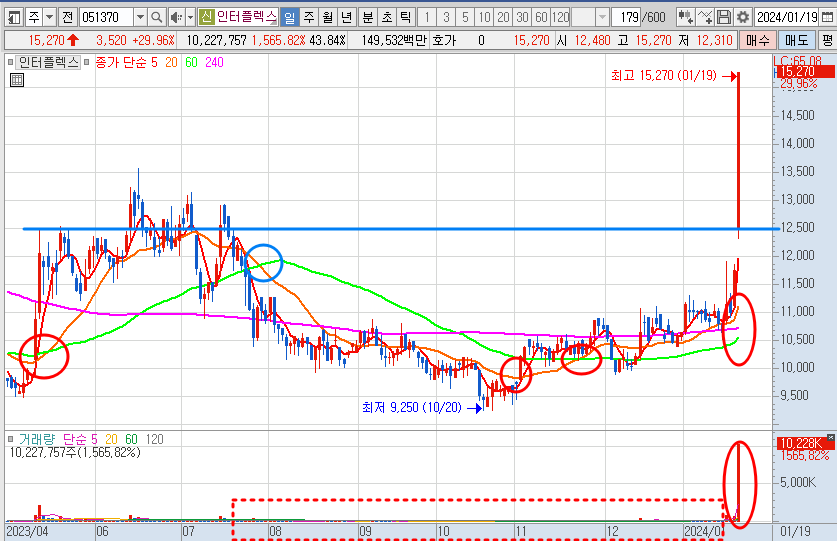Select the 일 daily chart period

(x=289, y=18)
